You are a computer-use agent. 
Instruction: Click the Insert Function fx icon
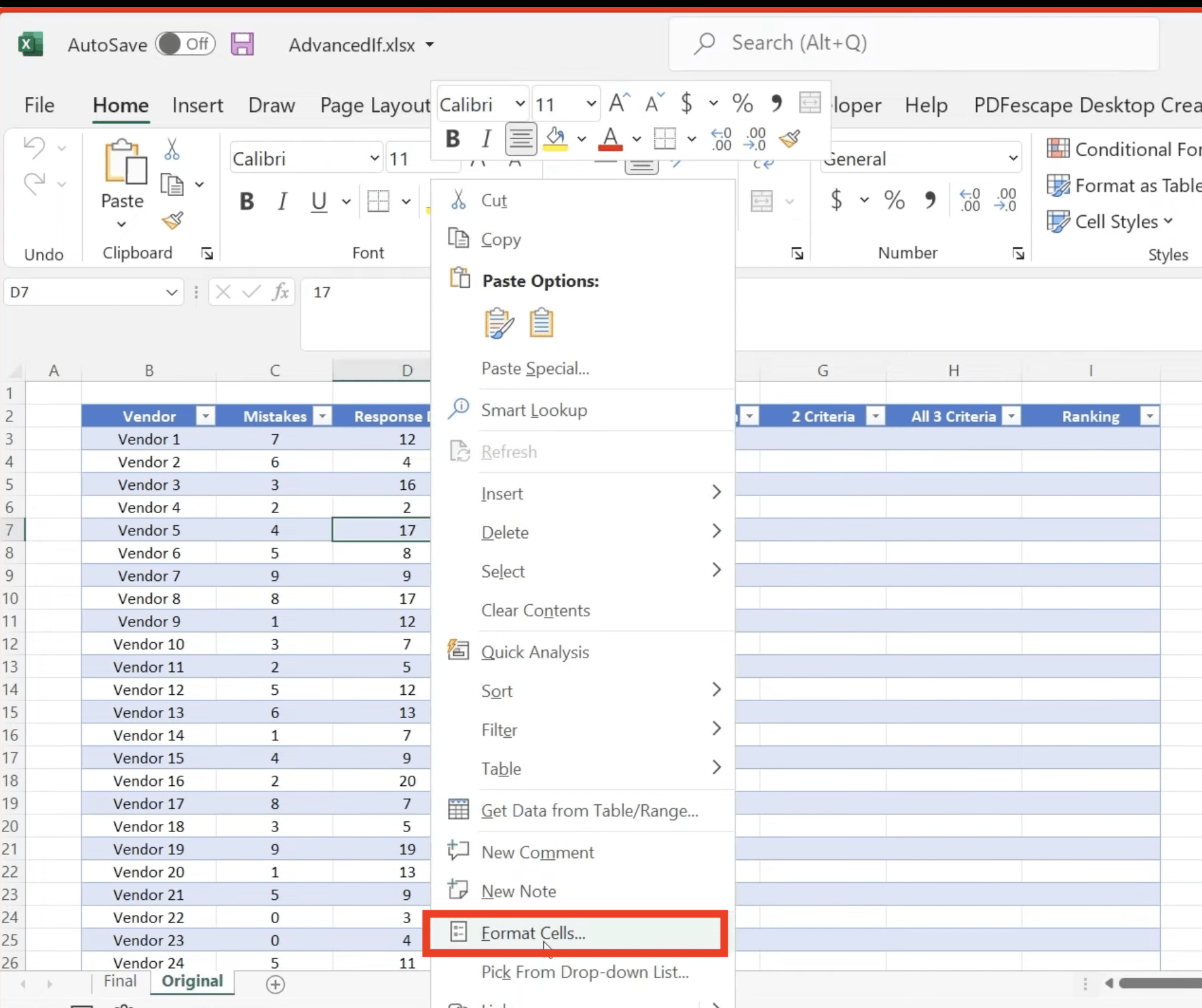[x=280, y=292]
